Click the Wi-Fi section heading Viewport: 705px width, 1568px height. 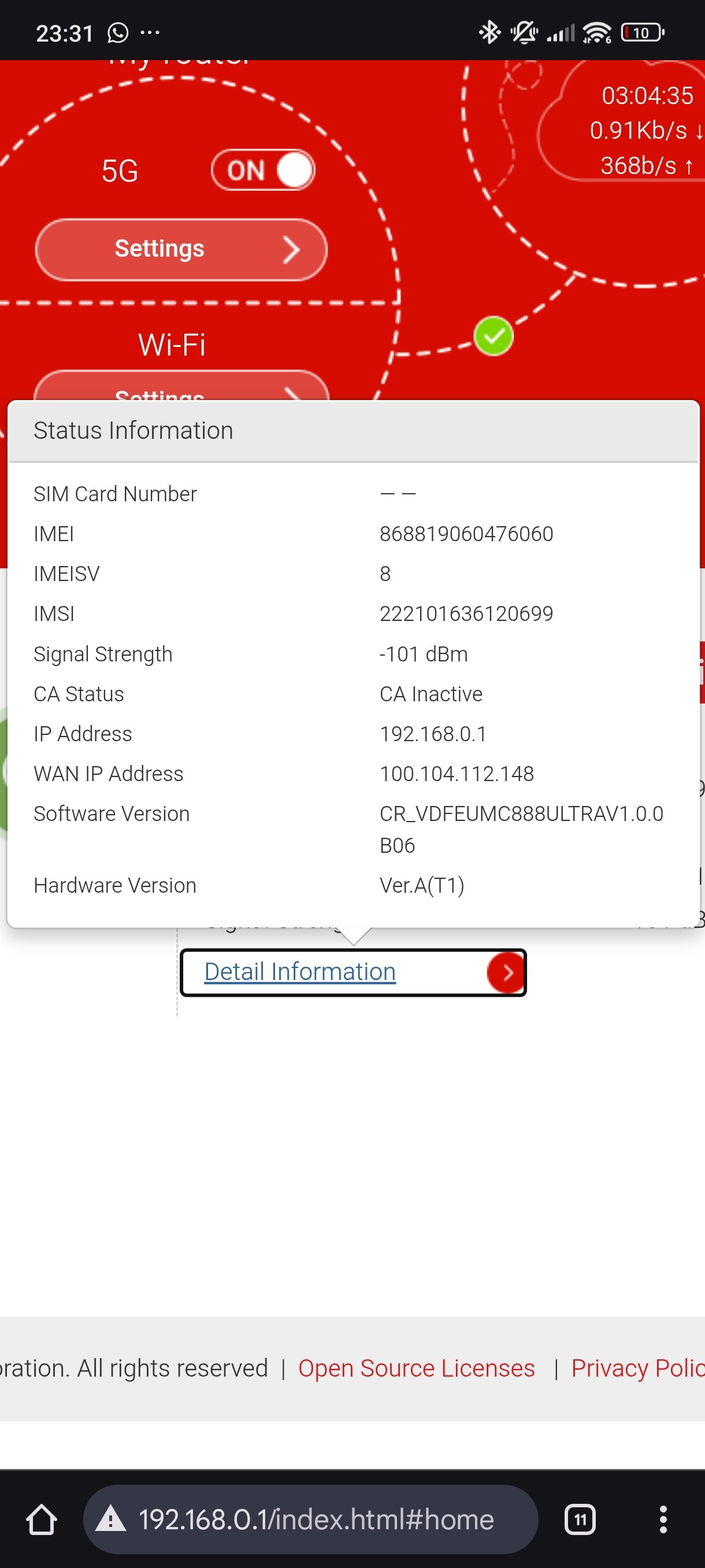(x=172, y=345)
